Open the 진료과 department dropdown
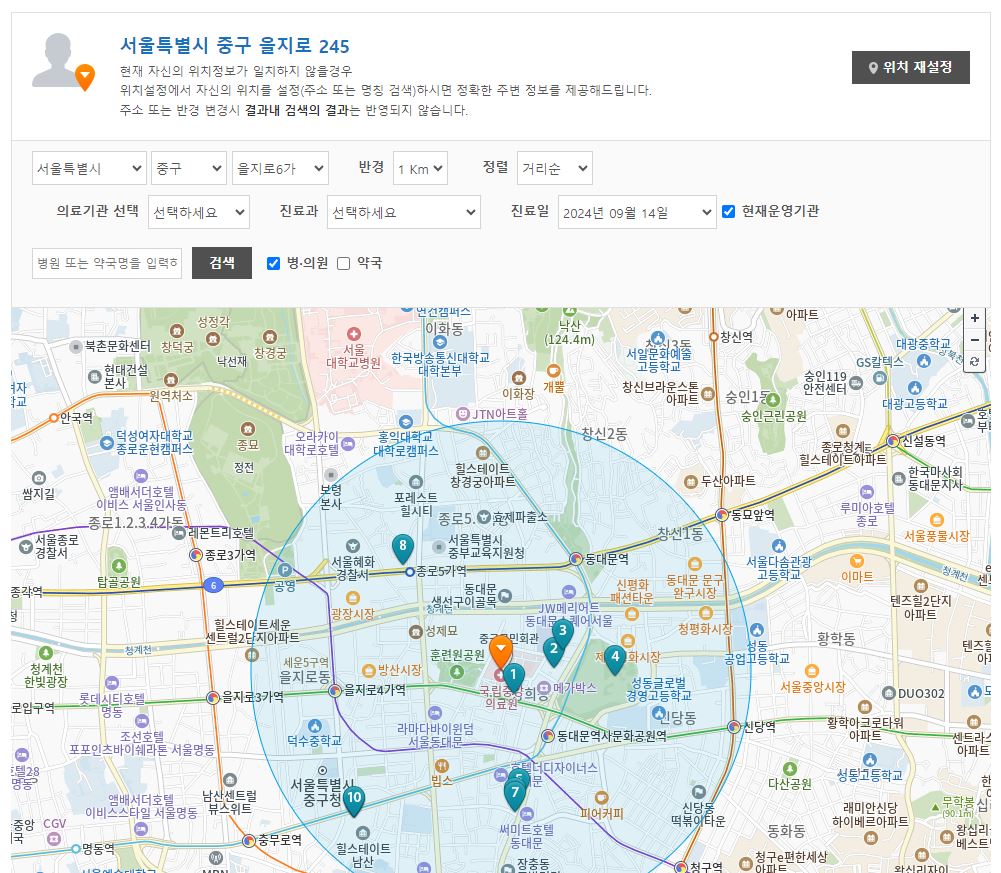 click(403, 212)
